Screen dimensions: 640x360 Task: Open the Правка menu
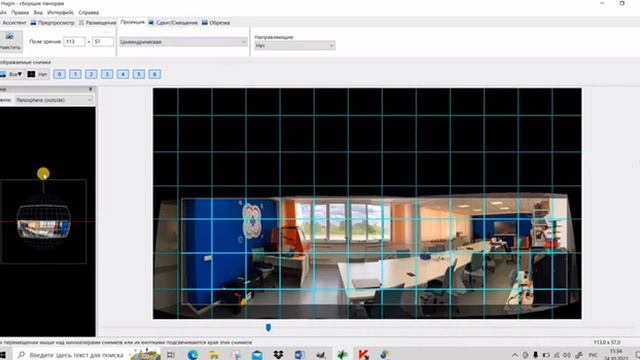(20, 13)
